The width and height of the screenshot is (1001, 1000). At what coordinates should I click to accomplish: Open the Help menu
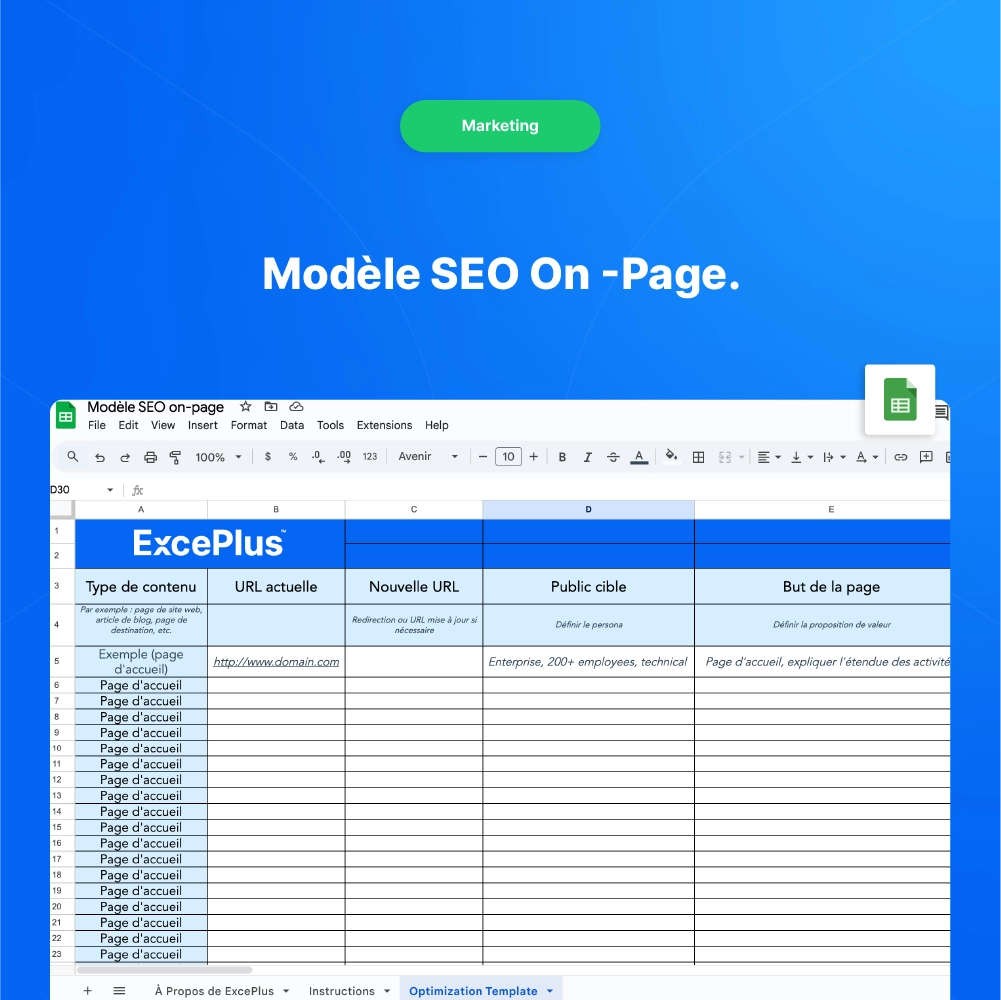coord(437,425)
